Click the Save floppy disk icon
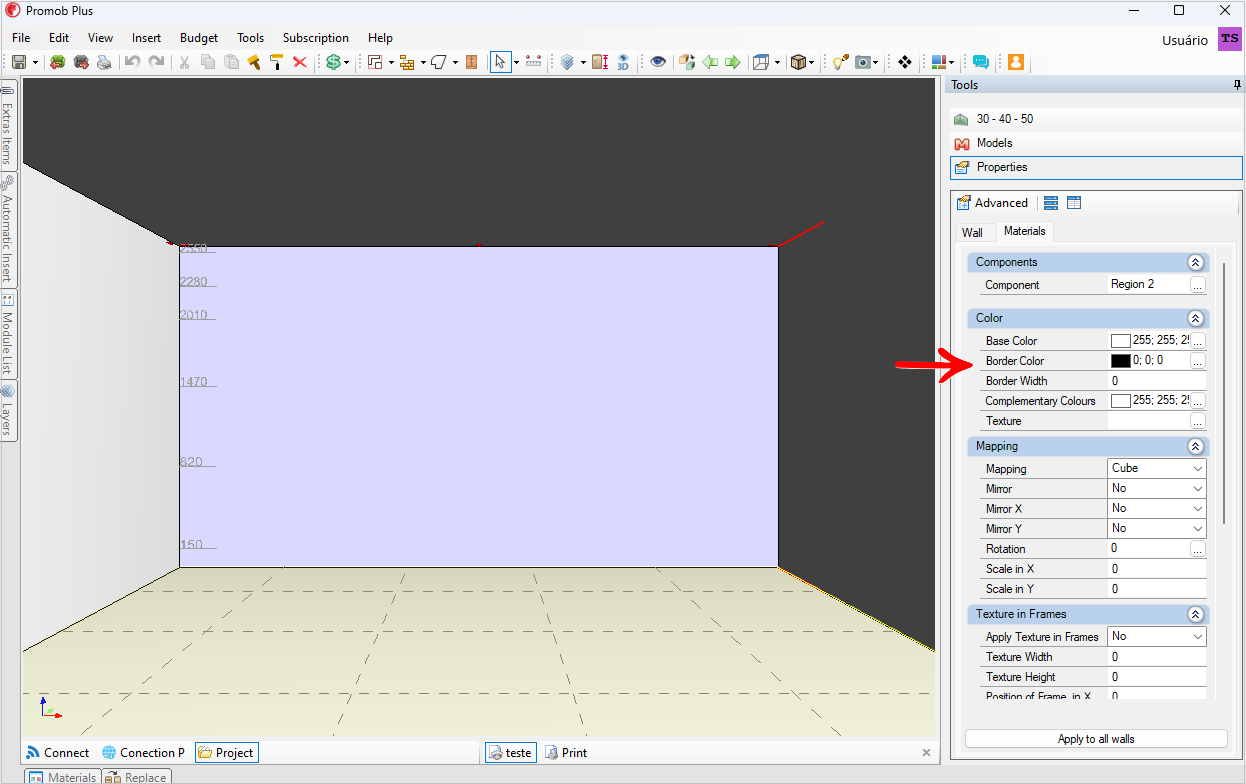This screenshot has height=784, width=1246. [19, 62]
